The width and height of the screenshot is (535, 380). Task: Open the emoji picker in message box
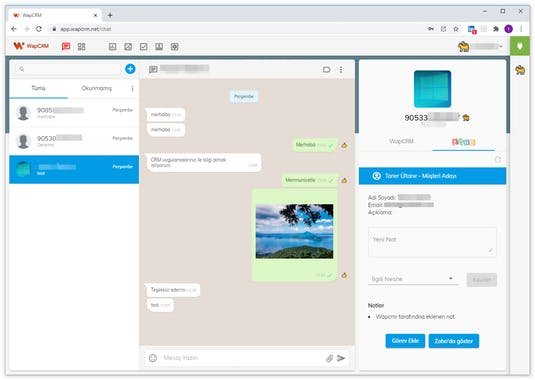(x=153, y=358)
